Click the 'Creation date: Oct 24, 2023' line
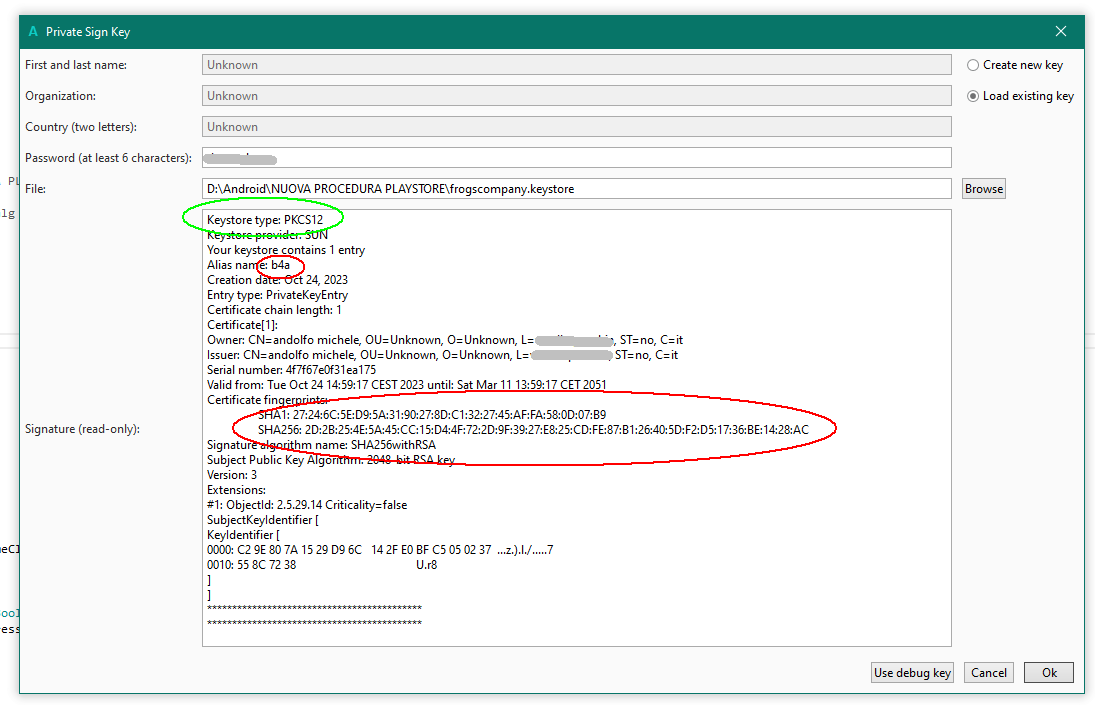This screenshot has width=1095, height=705. pos(277,280)
